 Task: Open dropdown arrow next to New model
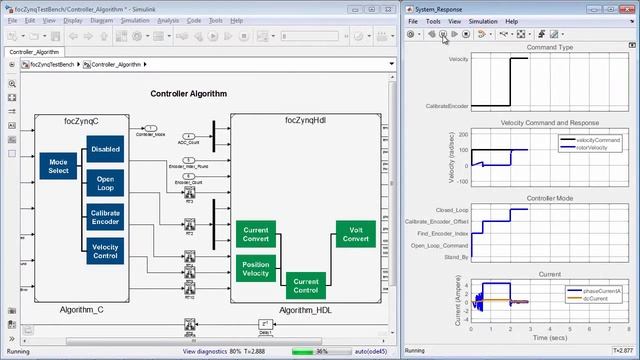click(x=23, y=36)
